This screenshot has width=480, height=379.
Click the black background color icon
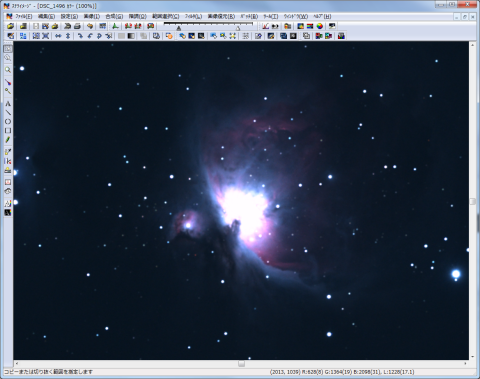[8, 212]
